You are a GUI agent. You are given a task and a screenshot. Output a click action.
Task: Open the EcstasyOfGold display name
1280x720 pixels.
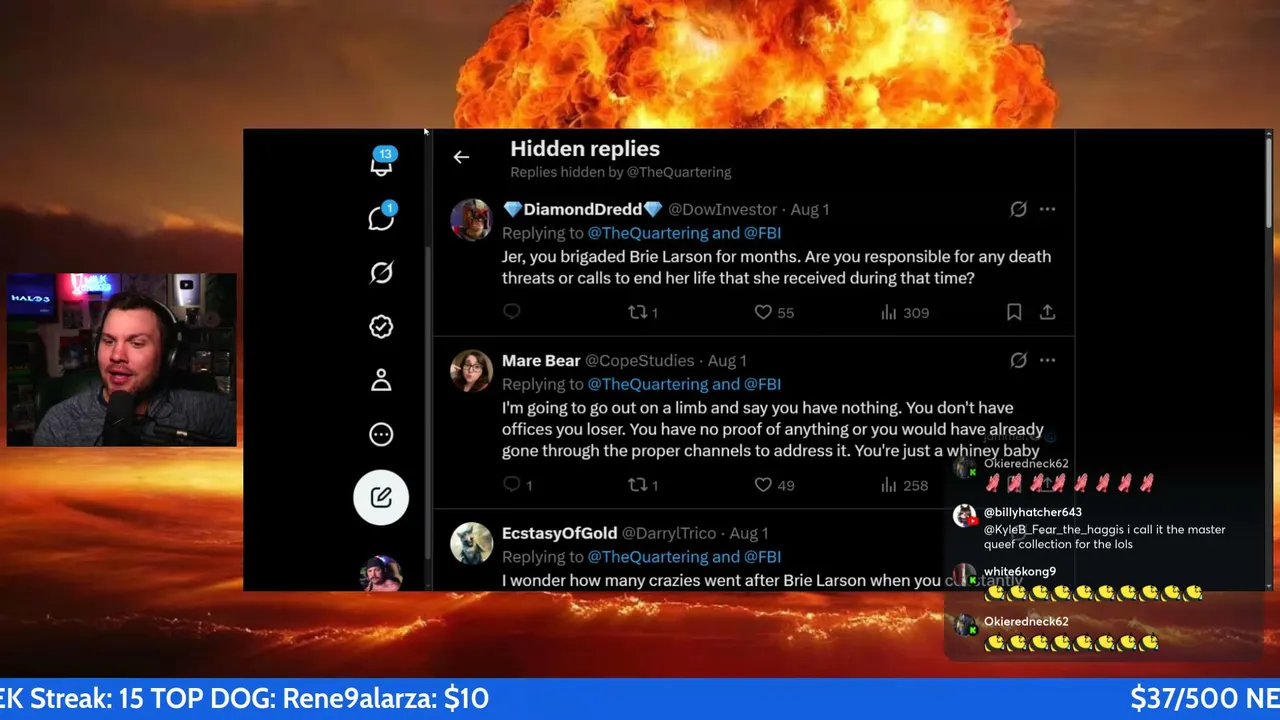pos(560,533)
